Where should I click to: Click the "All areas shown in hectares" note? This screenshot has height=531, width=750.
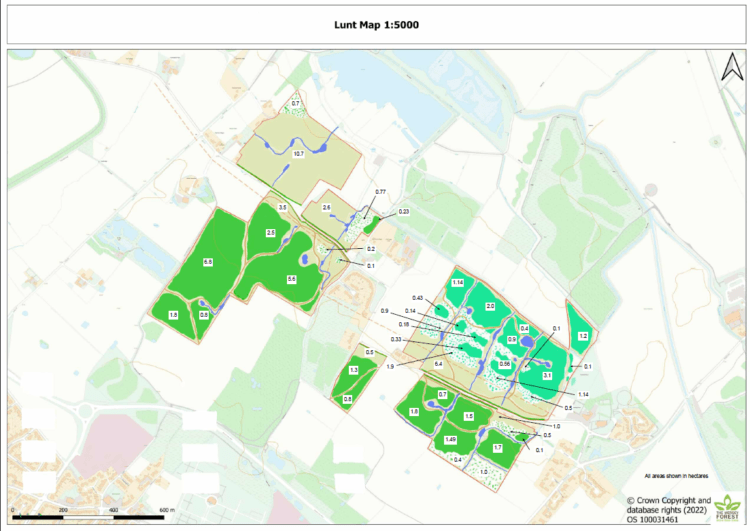(x=683, y=476)
